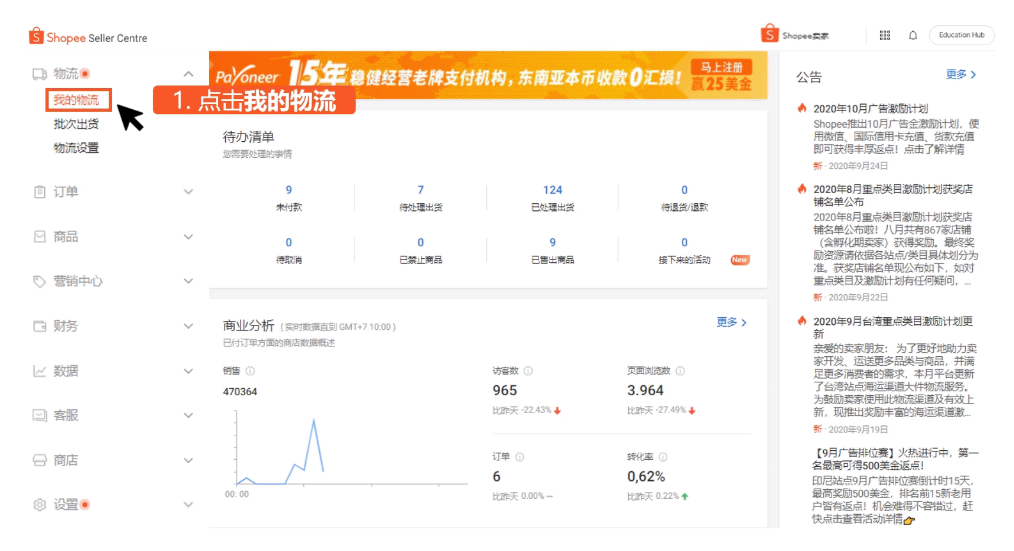Open 物流设置 submenu item
This screenshot has height=551, width=1014.
pos(76,148)
